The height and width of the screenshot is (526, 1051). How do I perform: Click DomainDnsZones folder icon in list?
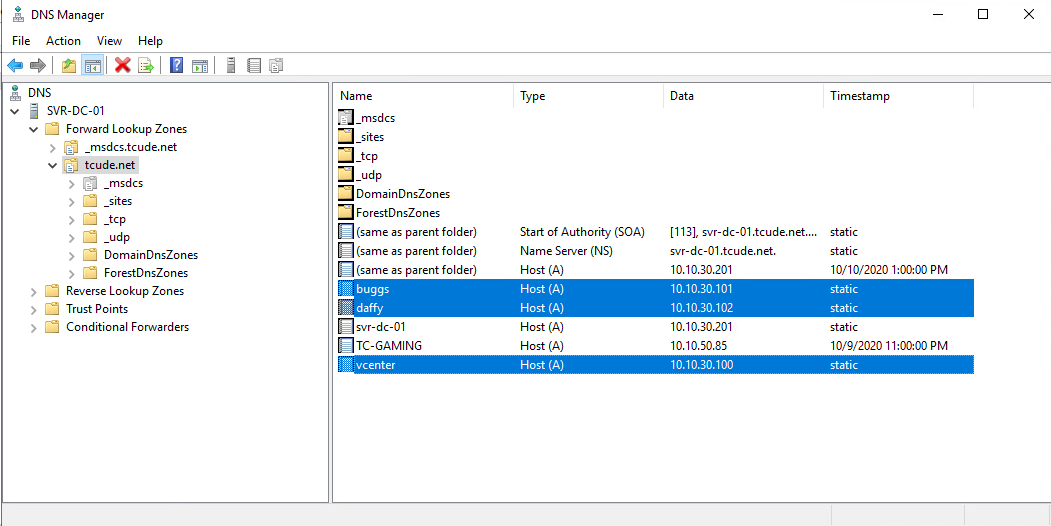tap(345, 194)
